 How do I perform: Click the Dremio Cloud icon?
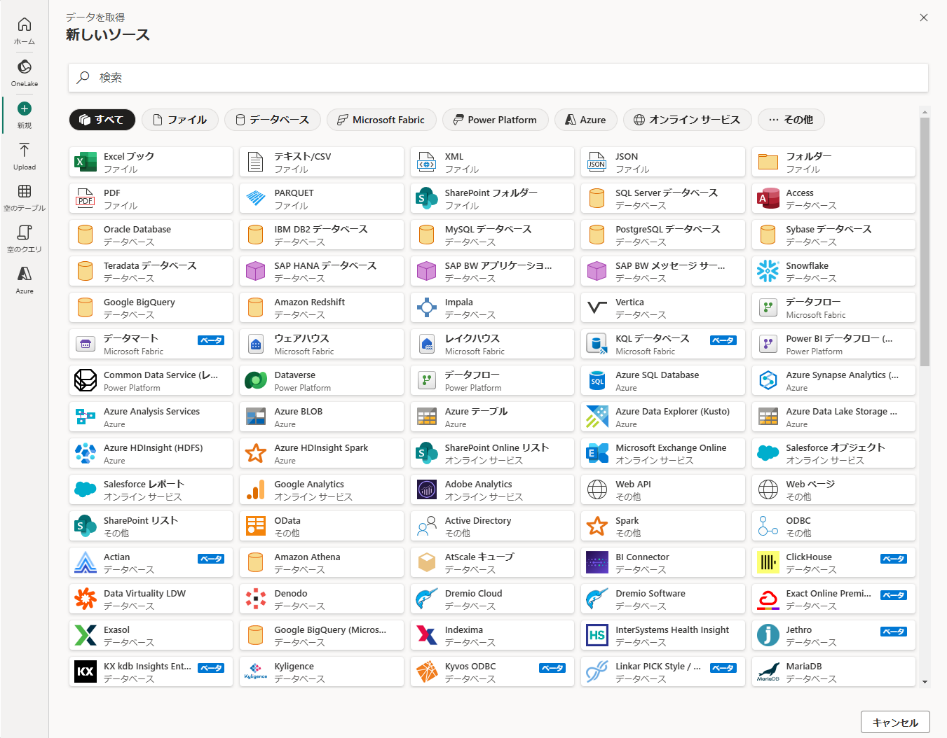[x=426, y=599]
